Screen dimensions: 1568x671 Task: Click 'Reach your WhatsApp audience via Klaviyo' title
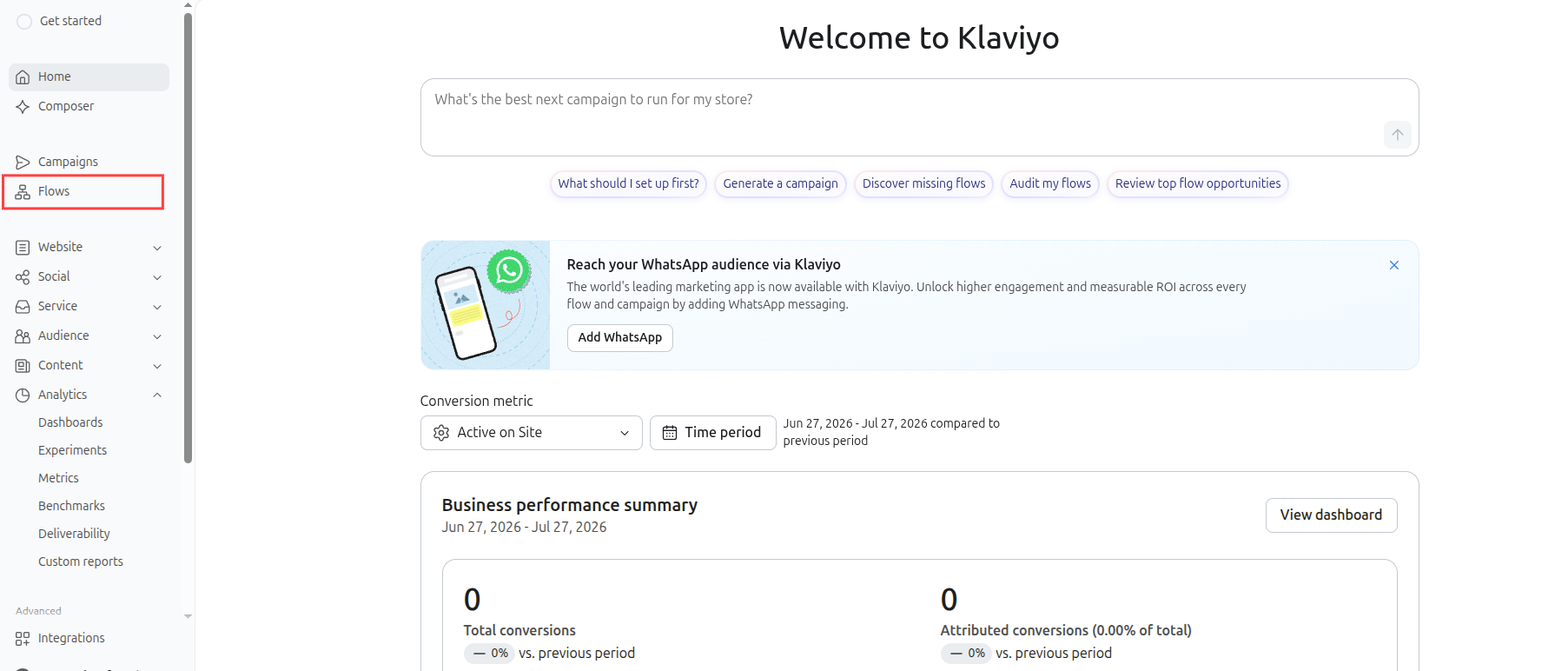point(704,264)
